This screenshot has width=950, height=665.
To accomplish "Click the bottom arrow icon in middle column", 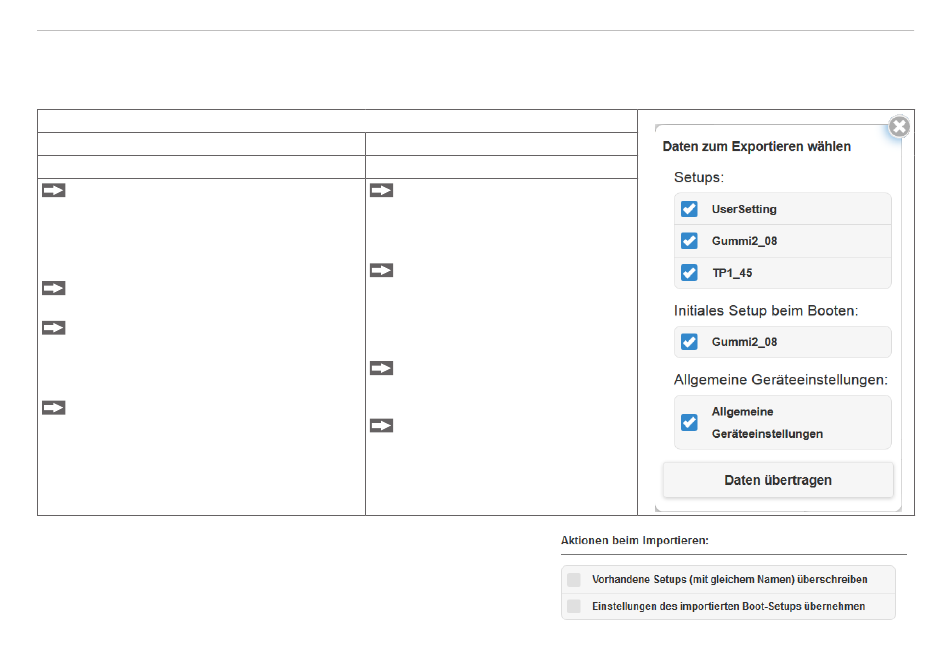I will [382, 426].
